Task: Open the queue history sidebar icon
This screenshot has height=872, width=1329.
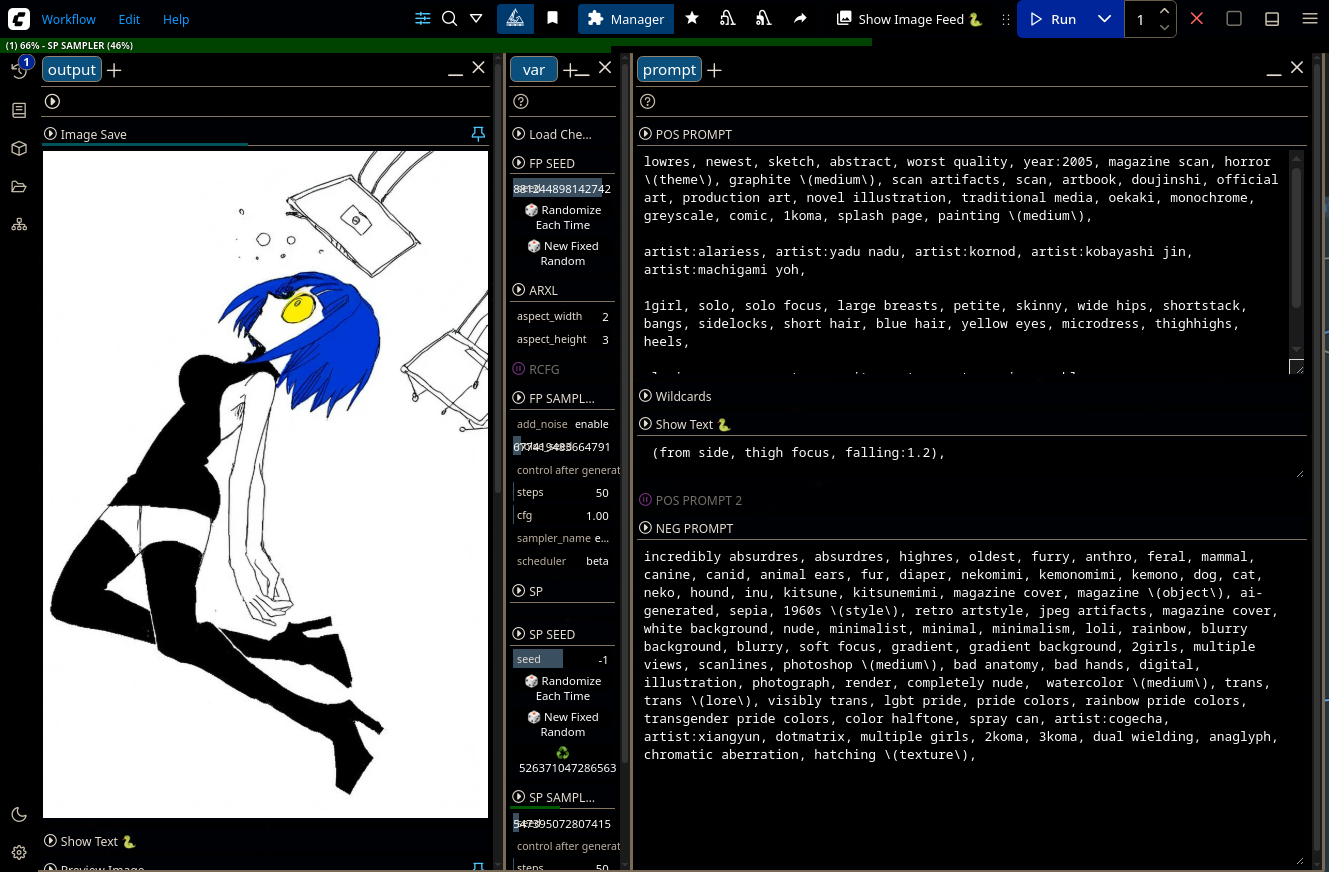Action: click(19, 70)
